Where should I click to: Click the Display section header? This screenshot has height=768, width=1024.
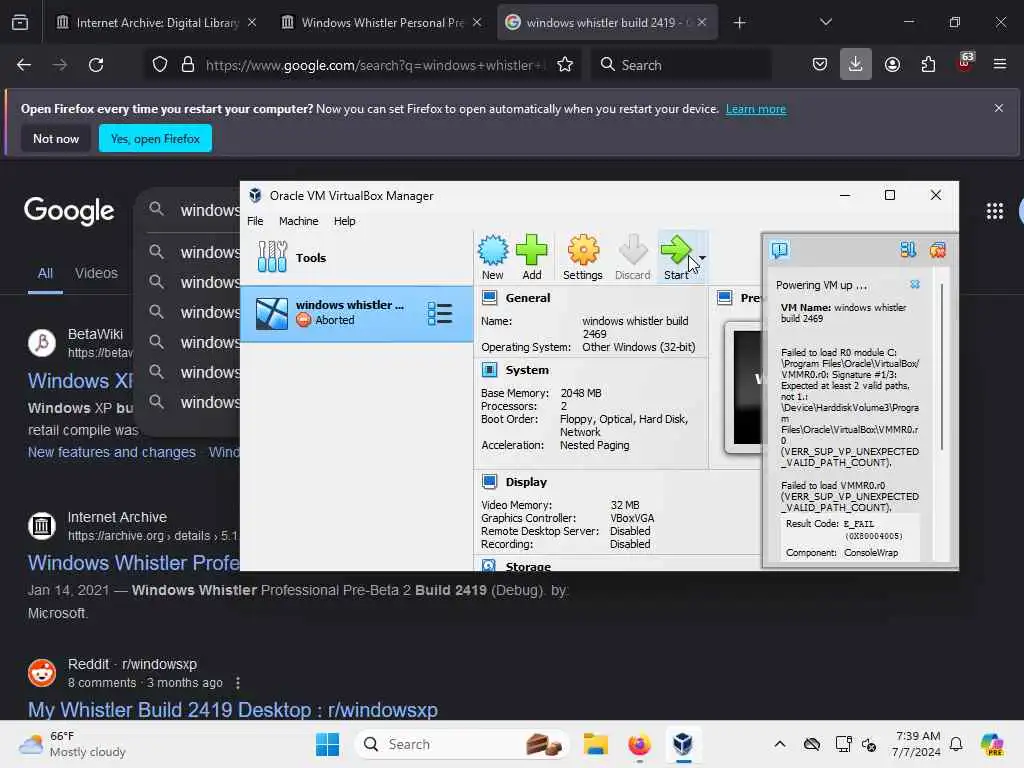(526, 482)
